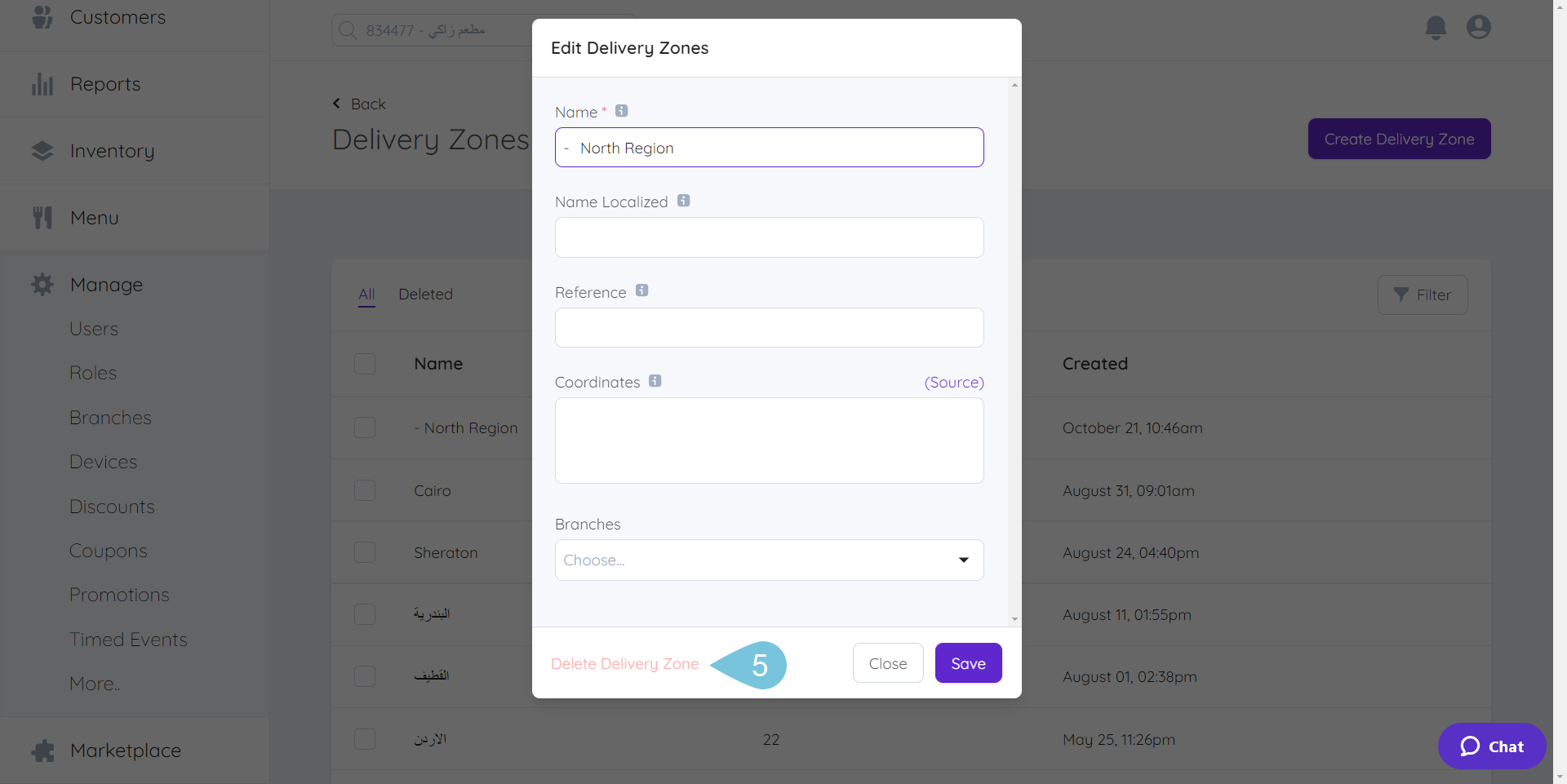The image size is (1567, 784).
Task: Click inside the Name Localized field
Action: (769, 237)
